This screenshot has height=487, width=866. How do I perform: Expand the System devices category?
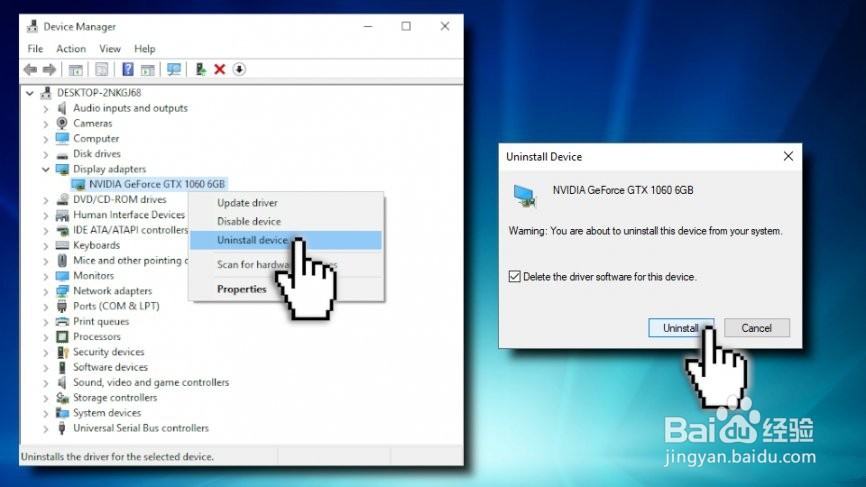(46, 414)
